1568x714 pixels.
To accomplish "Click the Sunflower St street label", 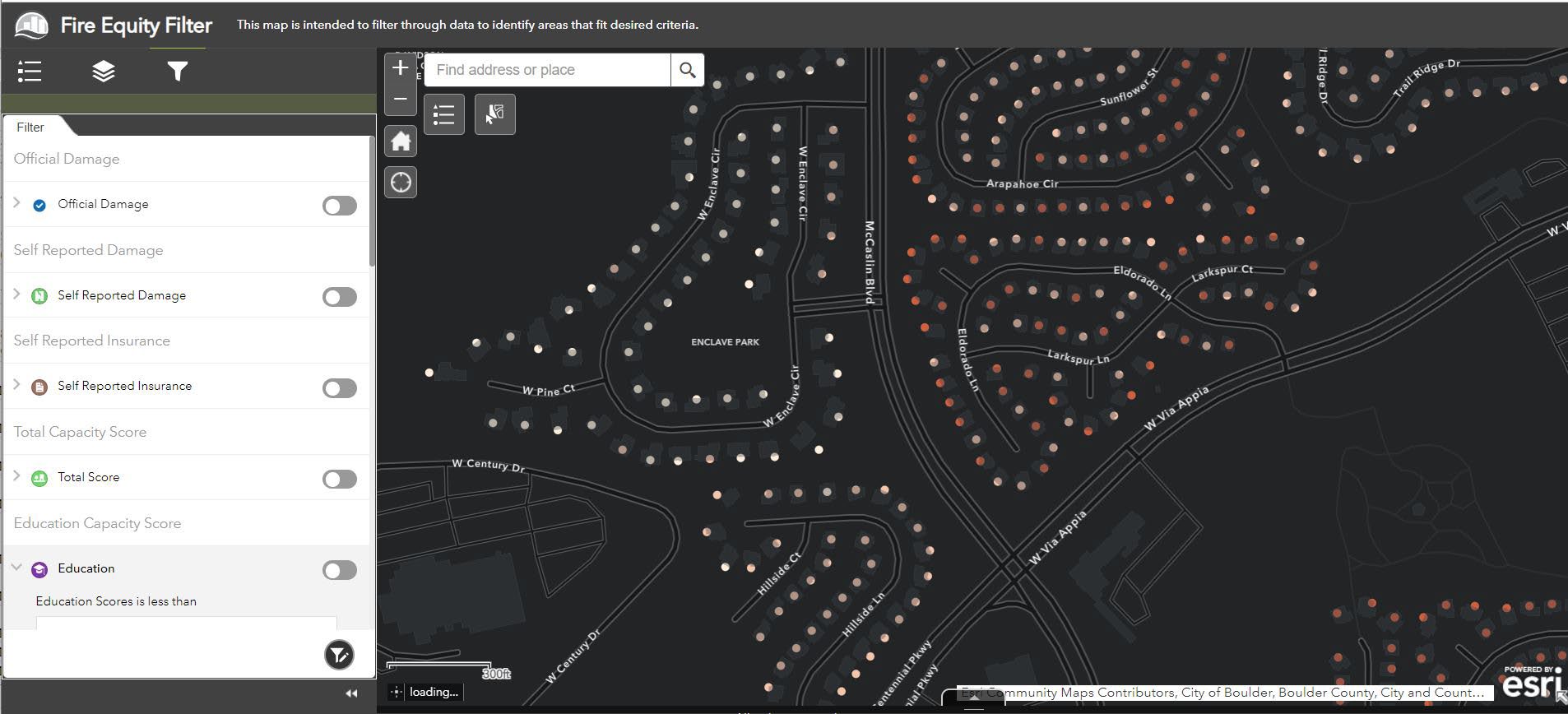I will [1129, 87].
